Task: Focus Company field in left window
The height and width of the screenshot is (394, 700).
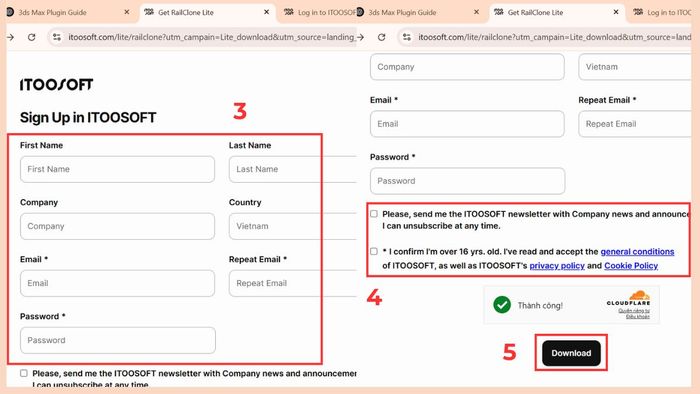Action: [x=117, y=226]
